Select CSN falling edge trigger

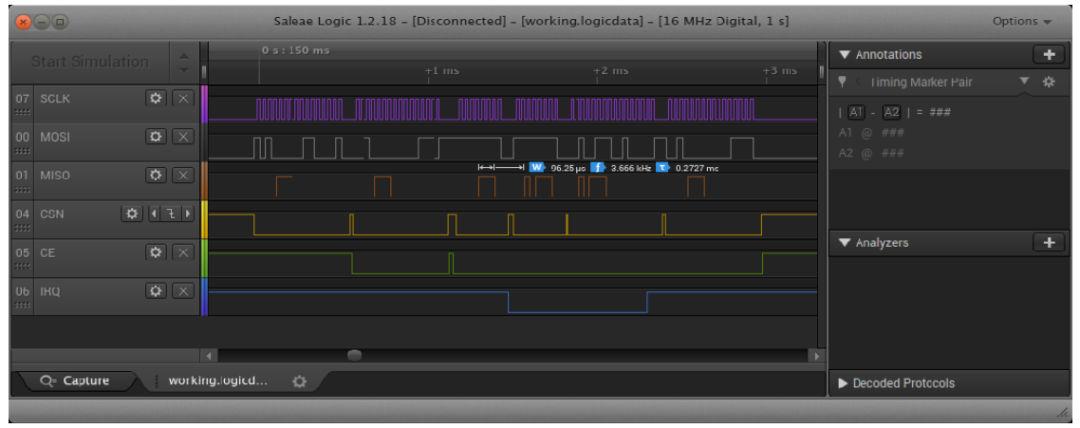(169, 214)
